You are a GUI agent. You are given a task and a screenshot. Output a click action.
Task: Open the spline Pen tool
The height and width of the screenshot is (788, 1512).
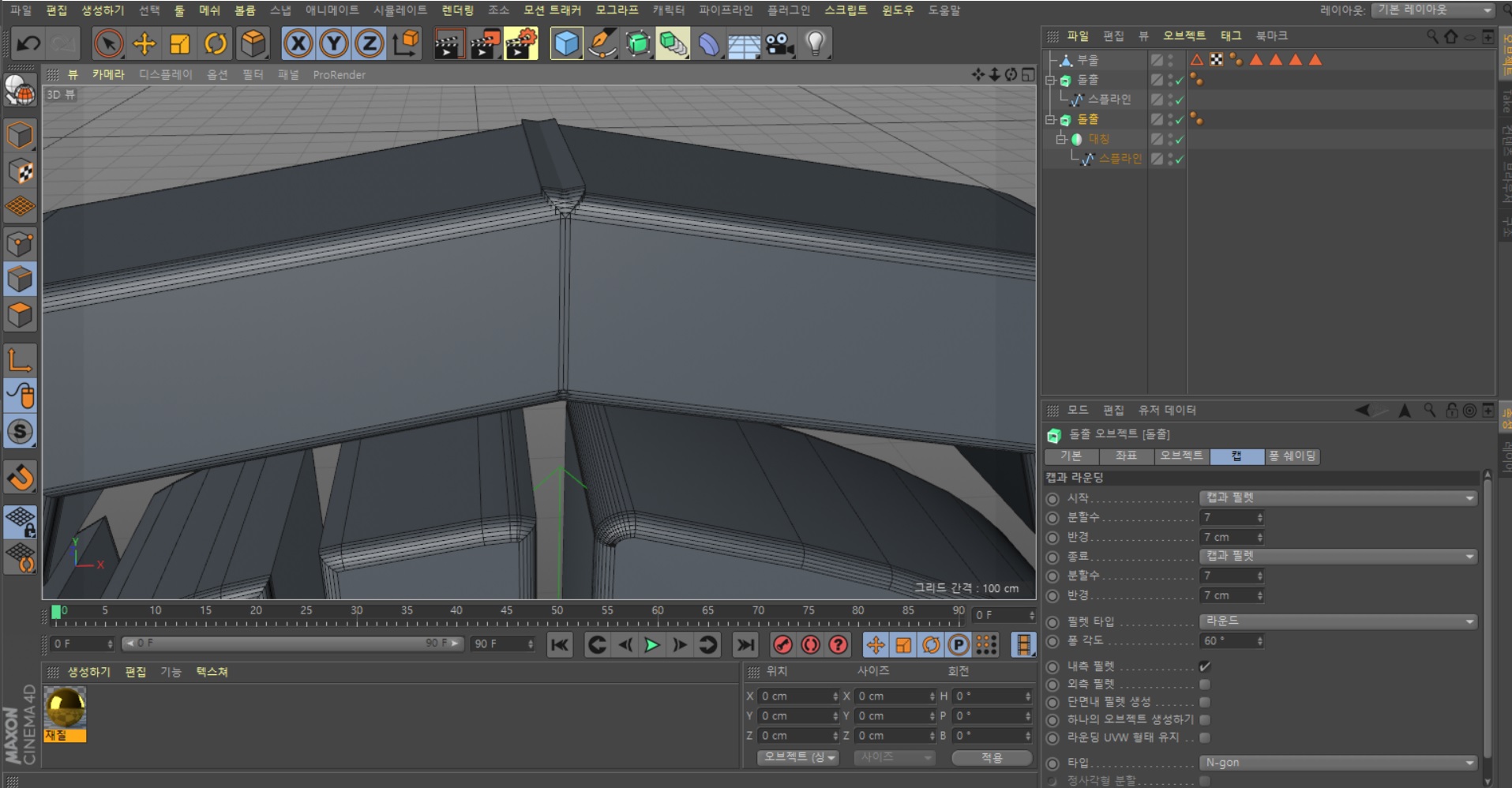point(602,44)
